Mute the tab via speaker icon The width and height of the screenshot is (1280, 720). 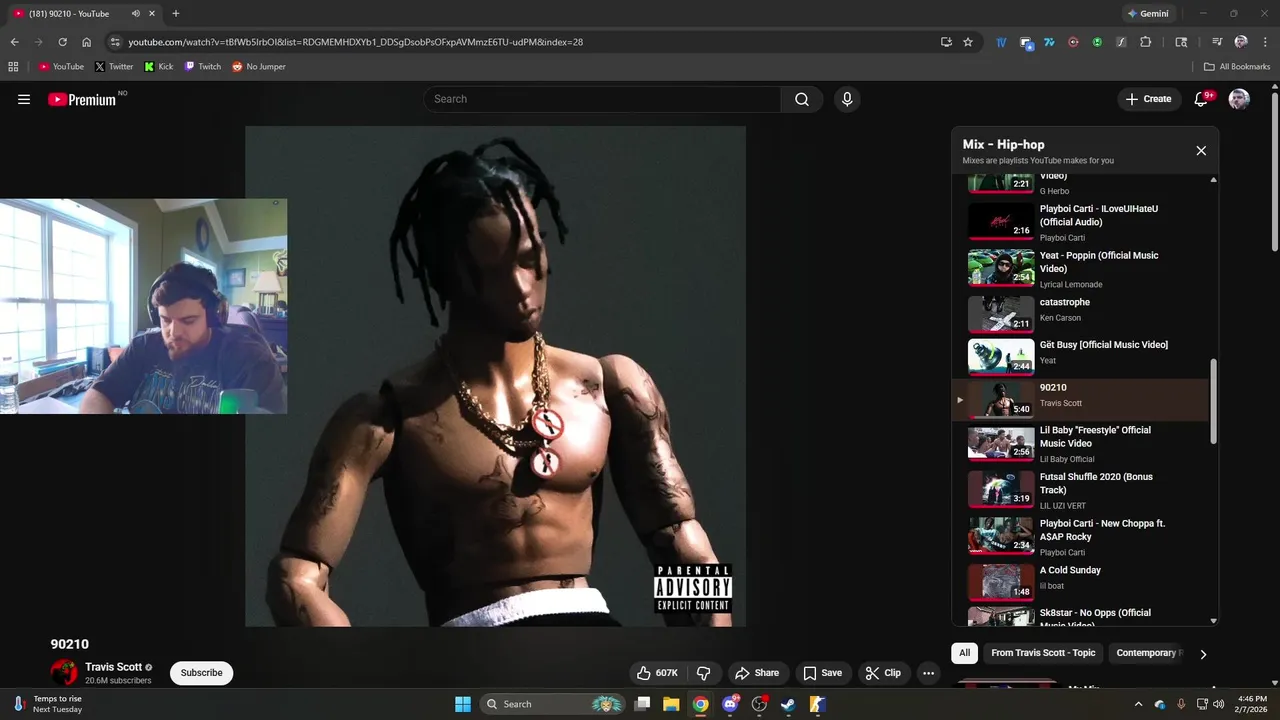coord(136,14)
